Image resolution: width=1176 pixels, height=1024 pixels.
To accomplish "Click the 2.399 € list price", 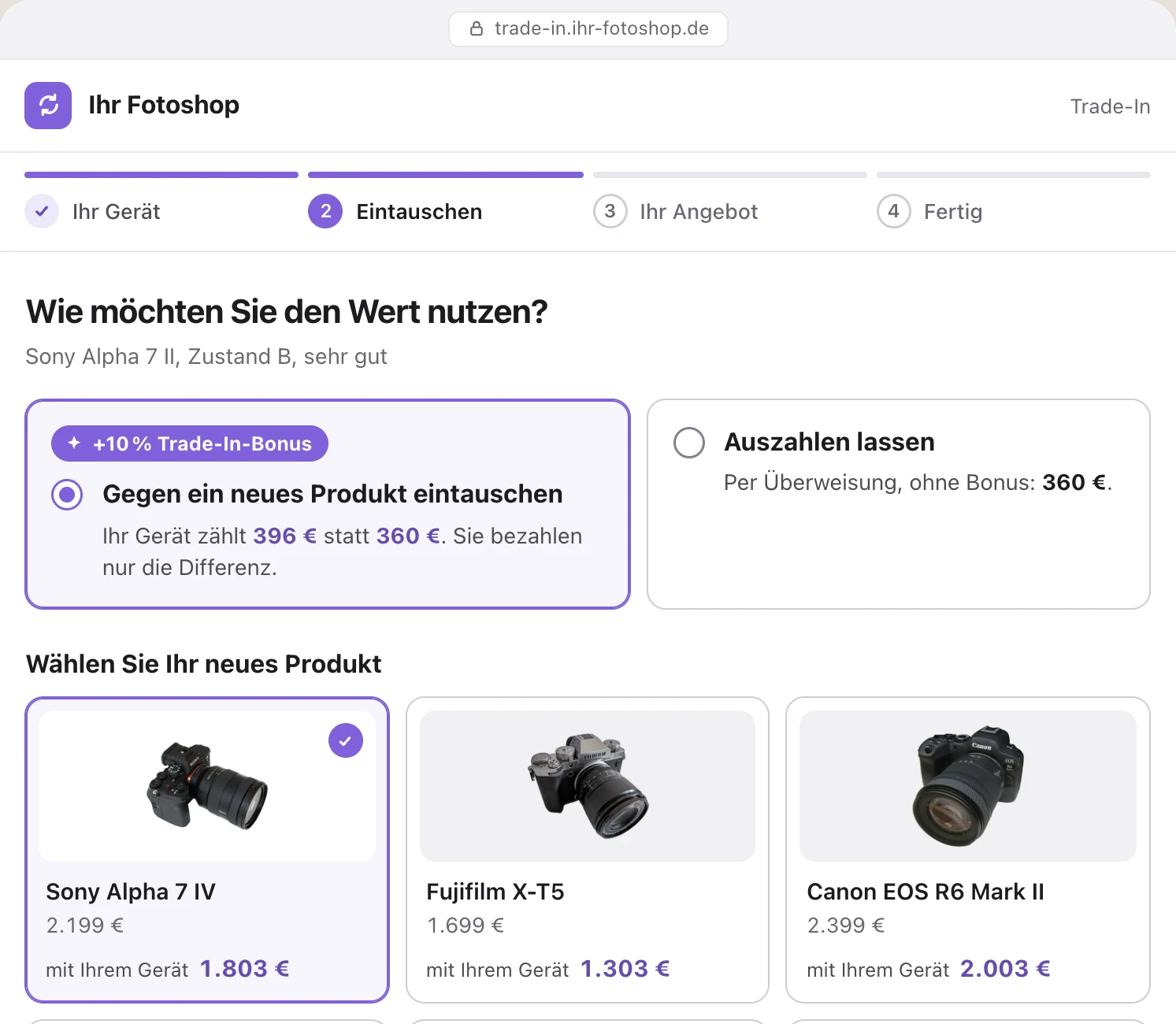I will pos(846,925).
